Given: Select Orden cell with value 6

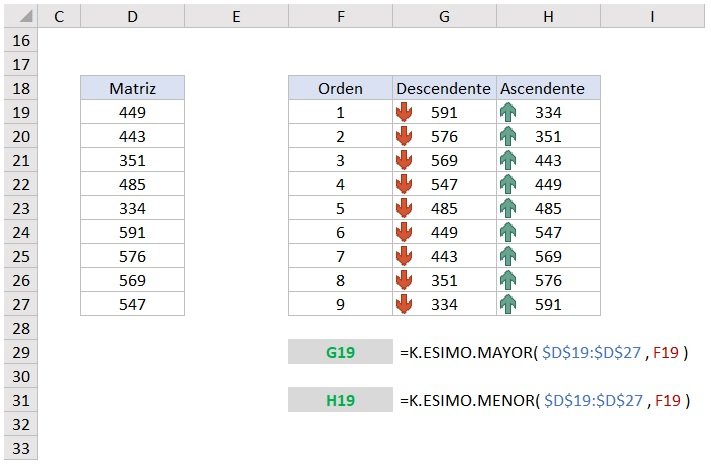Looking at the screenshot, I should 341,232.
